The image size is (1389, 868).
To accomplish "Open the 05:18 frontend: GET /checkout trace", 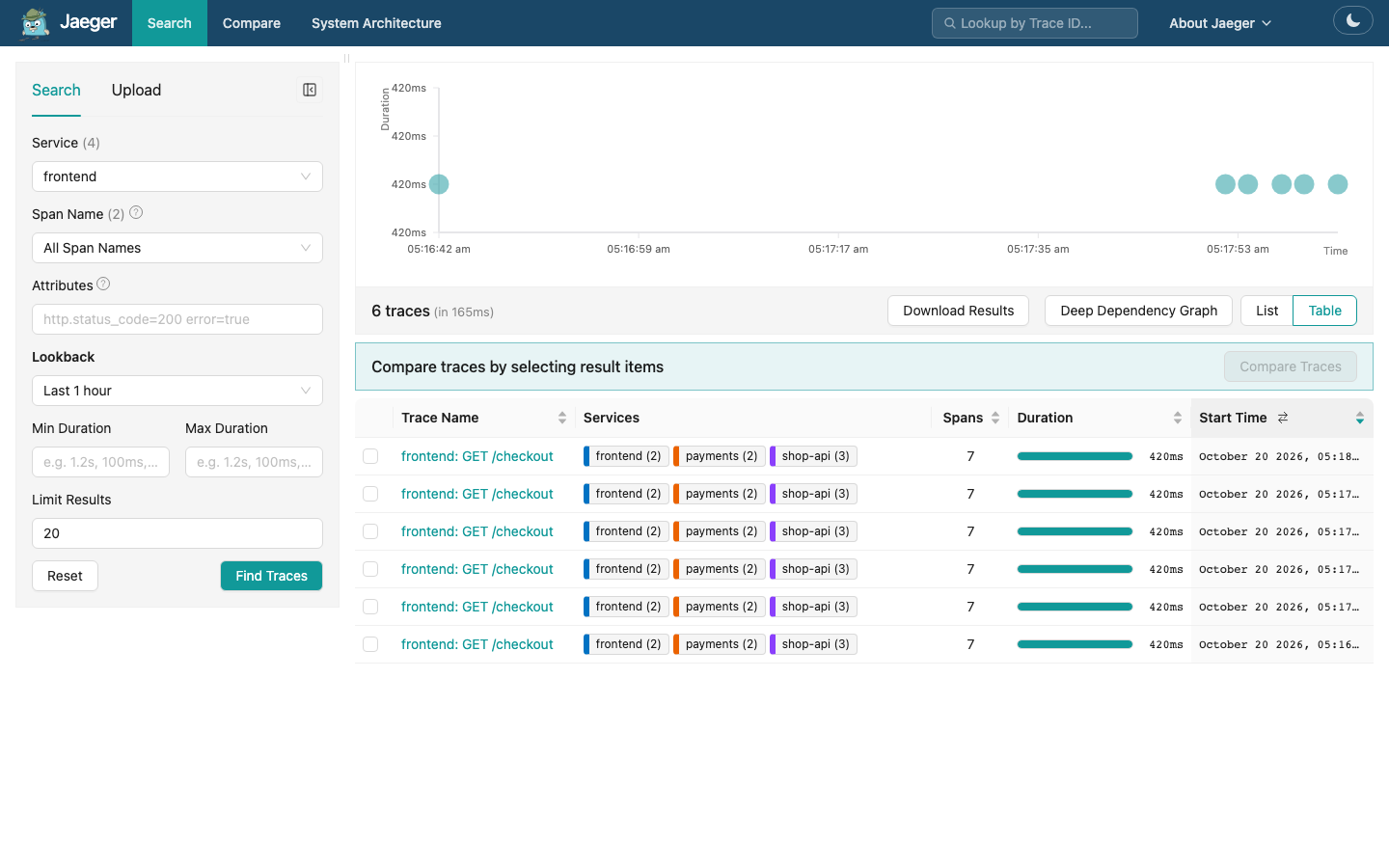I will (x=477, y=456).
